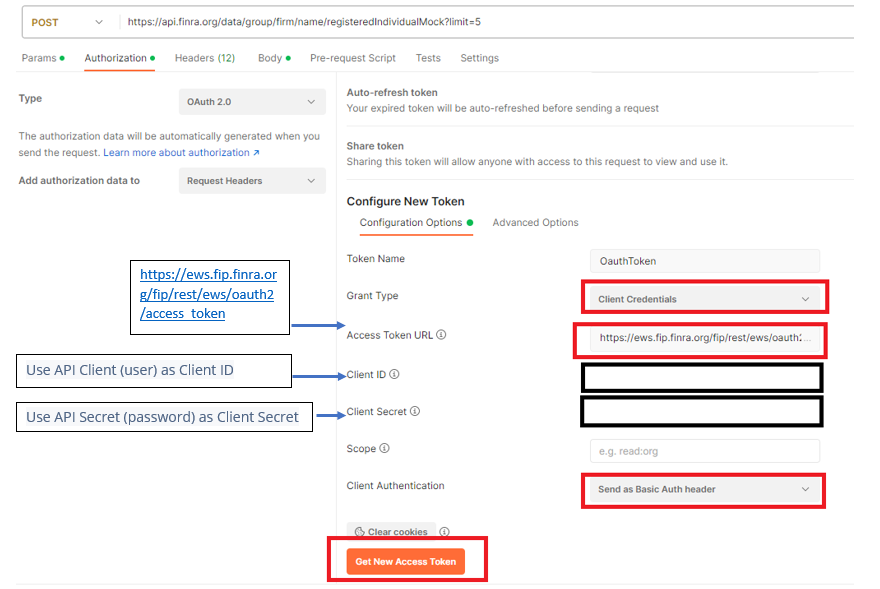The height and width of the screenshot is (589, 880).
Task: Click info icon beside Access Token URL
Action: (441, 335)
